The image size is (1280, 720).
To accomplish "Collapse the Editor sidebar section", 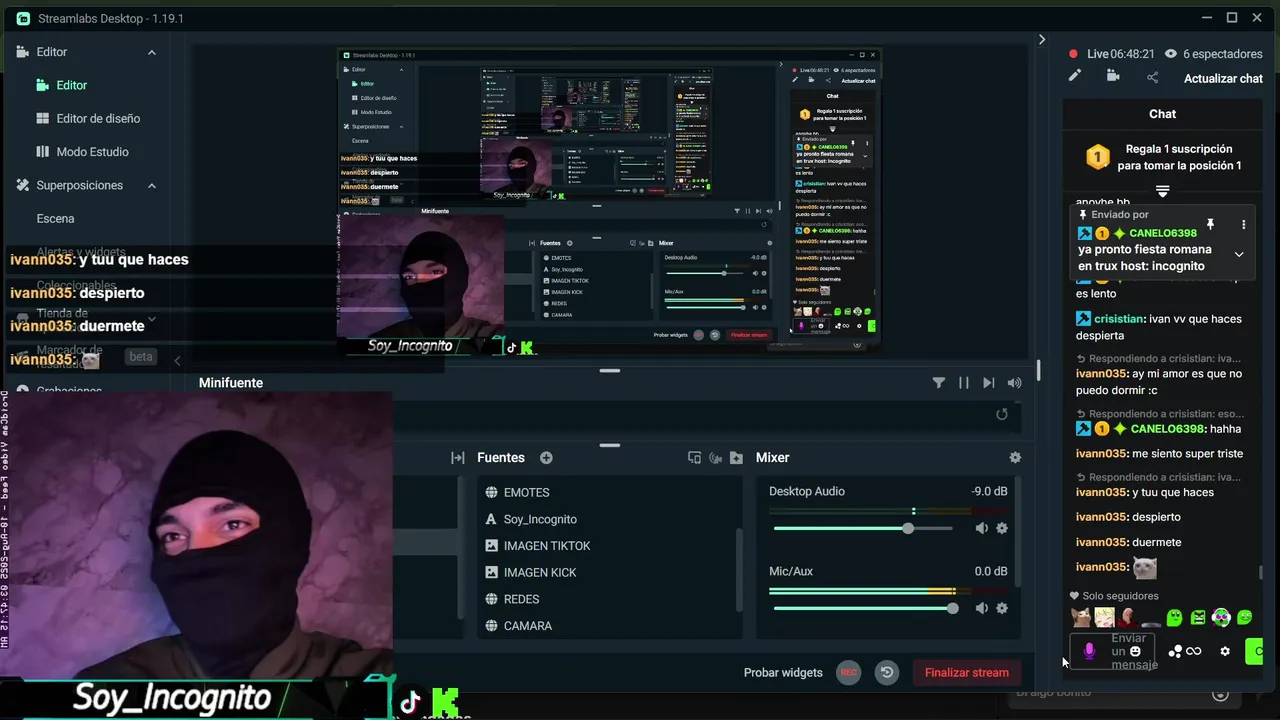I will coord(152,52).
